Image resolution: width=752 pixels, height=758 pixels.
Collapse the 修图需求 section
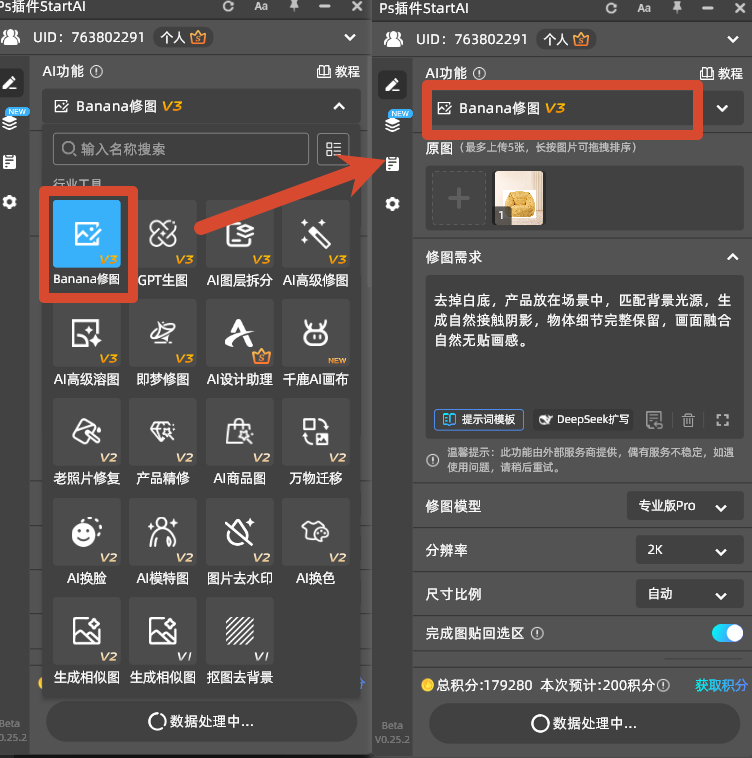click(x=732, y=257)
